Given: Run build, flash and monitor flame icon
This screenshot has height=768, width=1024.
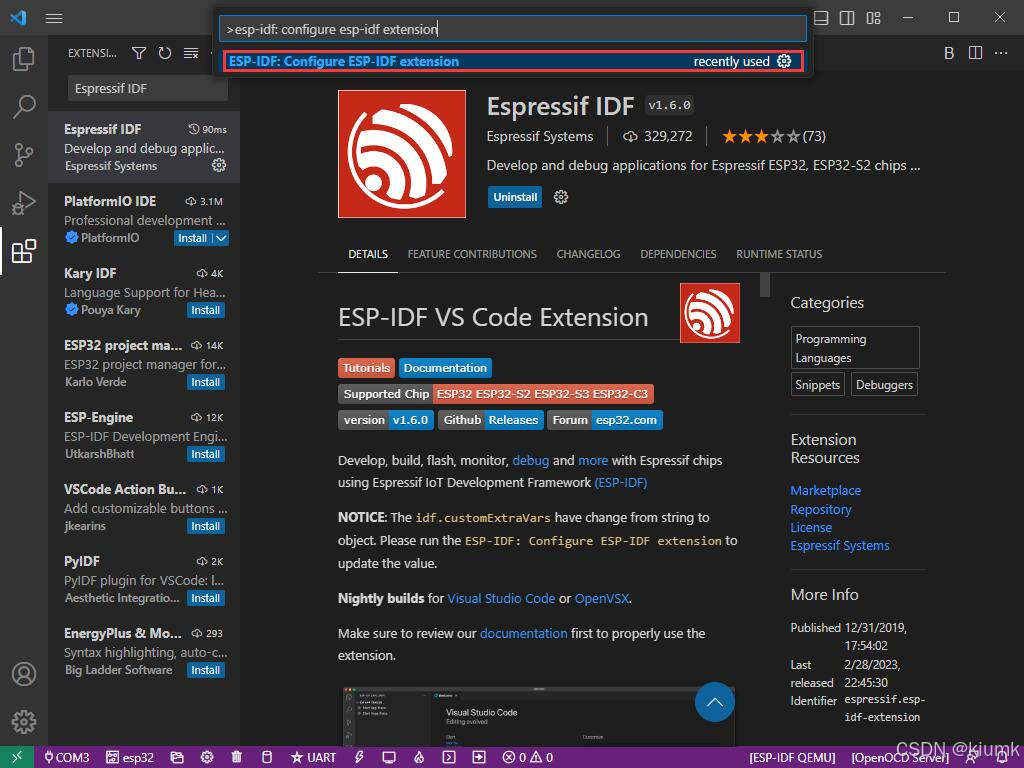Looking at the screenshot, I should pyautogui.click(x=419, y=758).
